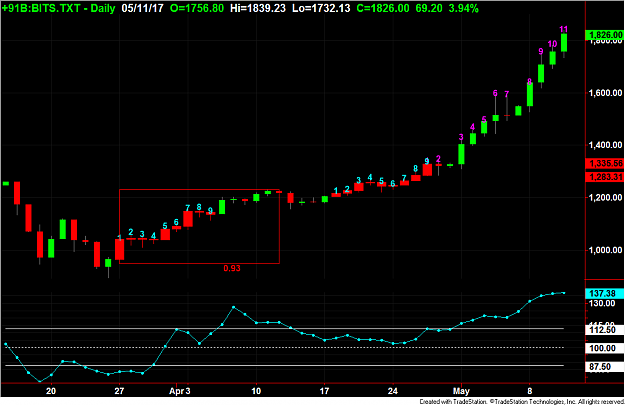The width and height of the screenshot is (625, 405).
Task: Click the magenta count number 6
Action: [x=495, y=93]
